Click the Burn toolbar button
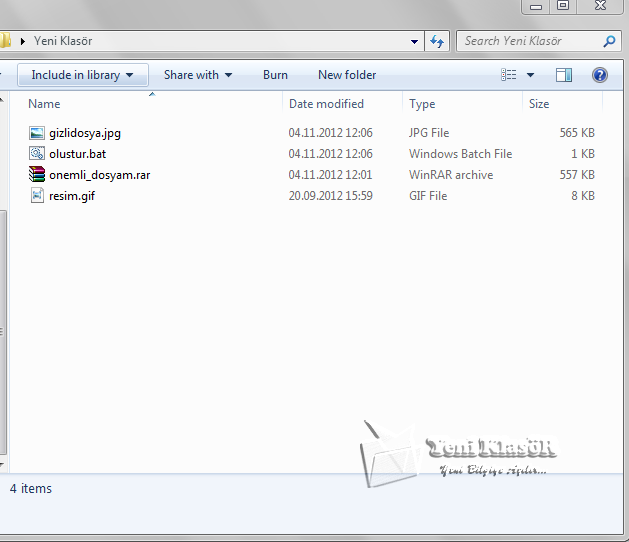Image resolution: width=629 pixels, height=542 pixels. click(275, 75)
